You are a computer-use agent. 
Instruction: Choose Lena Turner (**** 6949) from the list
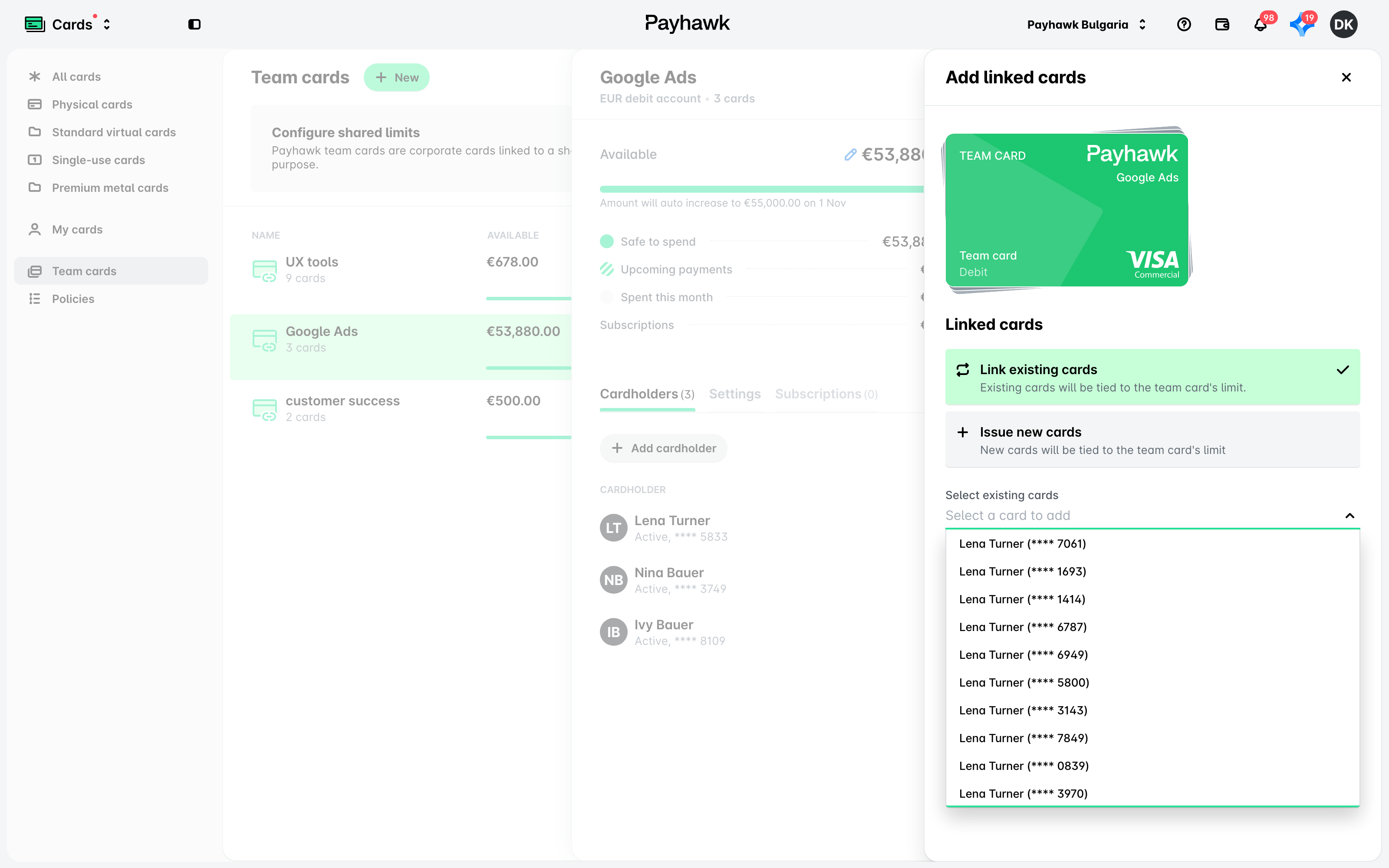click(x=1152, y=654)
